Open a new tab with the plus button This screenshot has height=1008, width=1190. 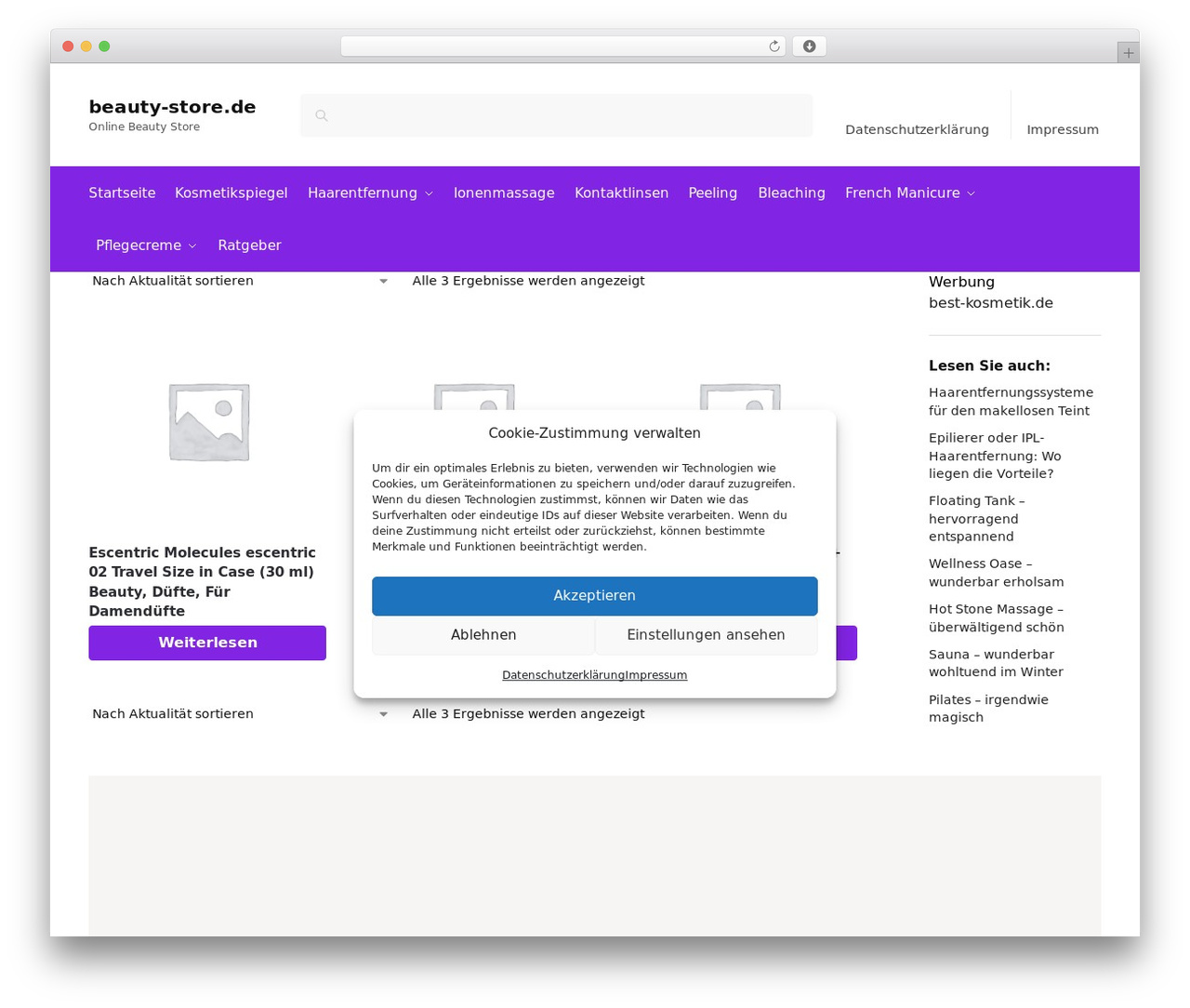click(1128, 53)
